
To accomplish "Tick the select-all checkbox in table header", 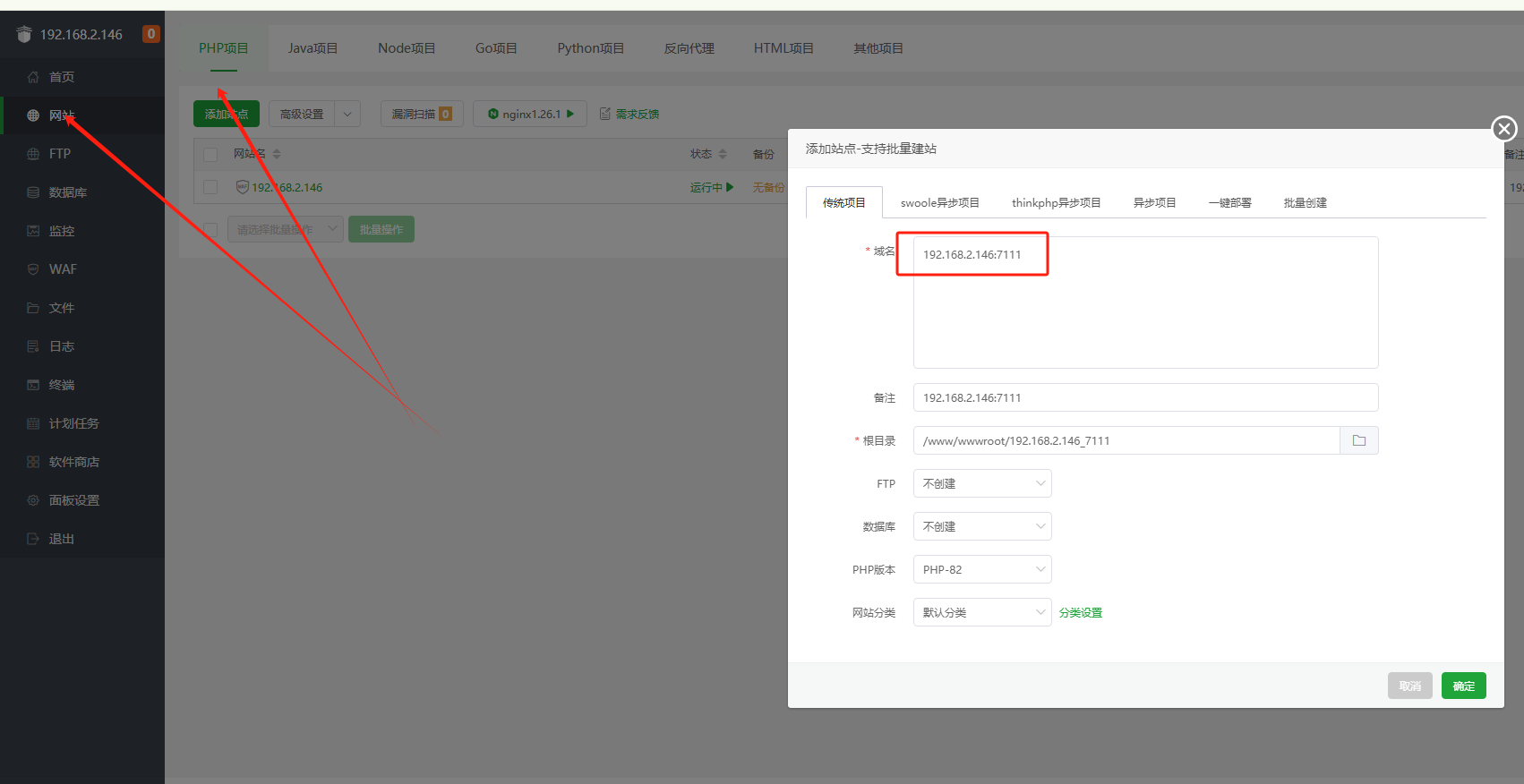I will coord(210,155).
